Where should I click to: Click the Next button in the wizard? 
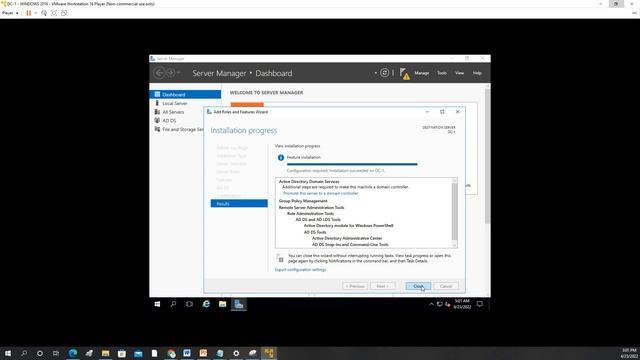(382, 286)
